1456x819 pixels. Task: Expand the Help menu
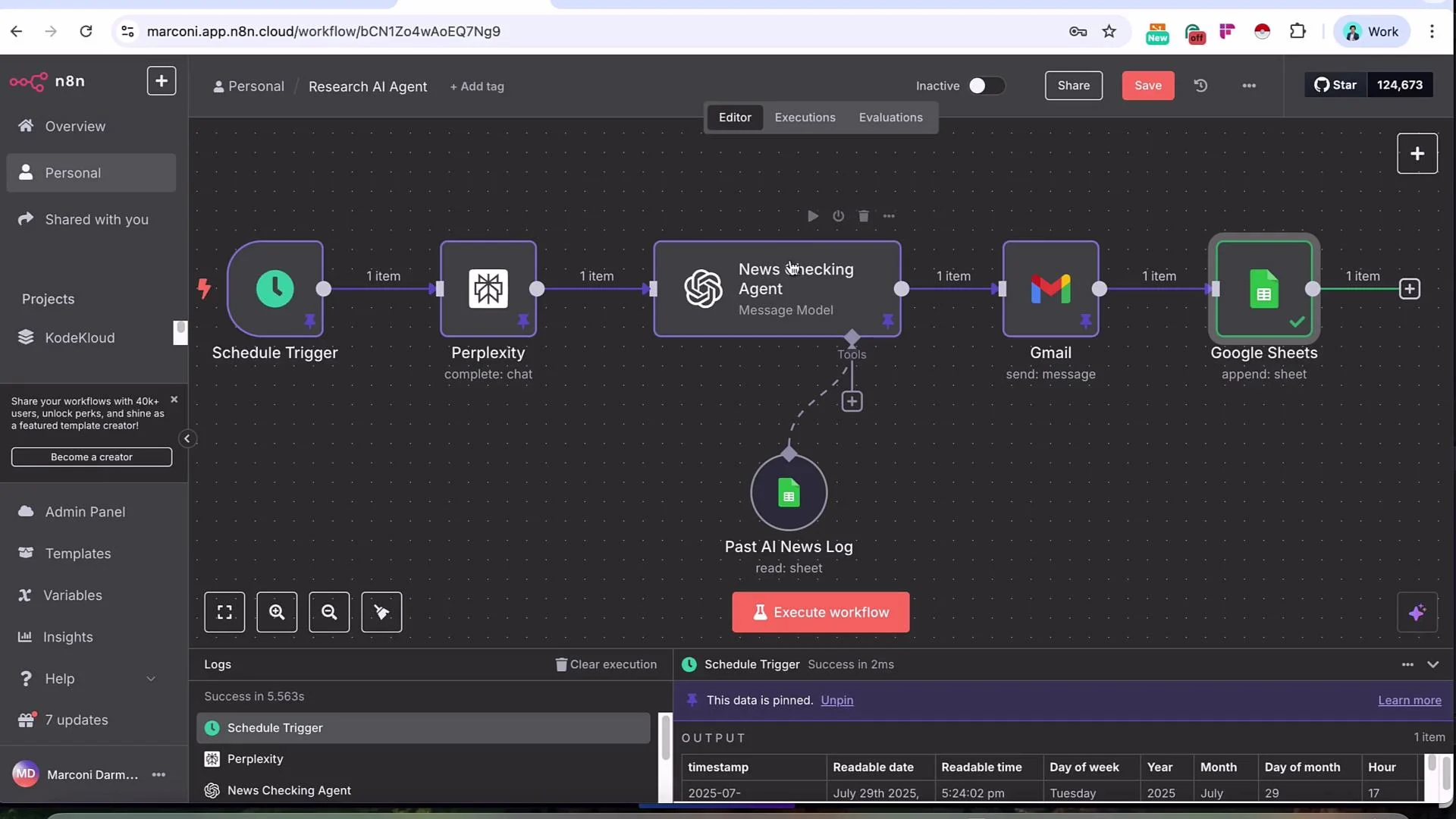pos(89,679)
